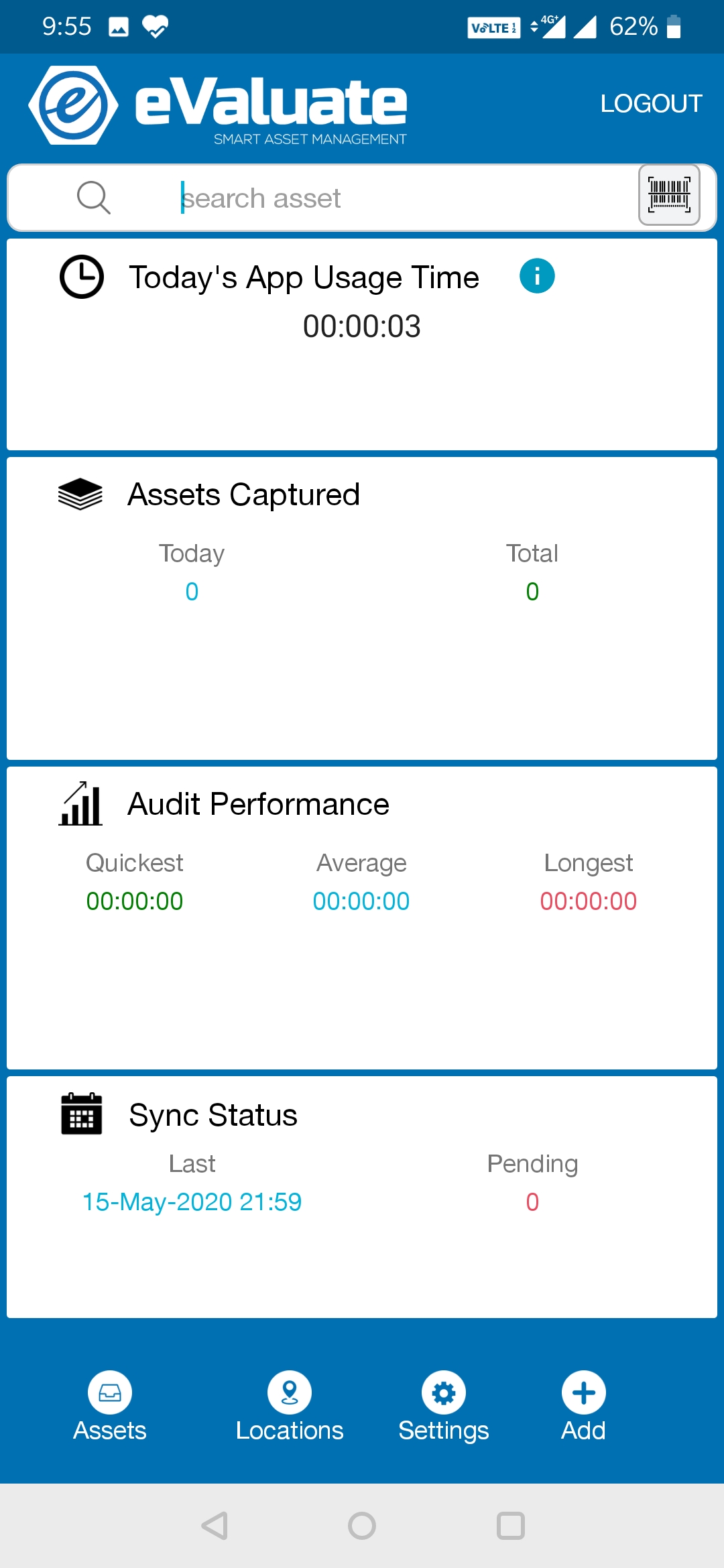Tap the Total assets captured count
This screenshot has height=1568, width=724.
point(532,592)
